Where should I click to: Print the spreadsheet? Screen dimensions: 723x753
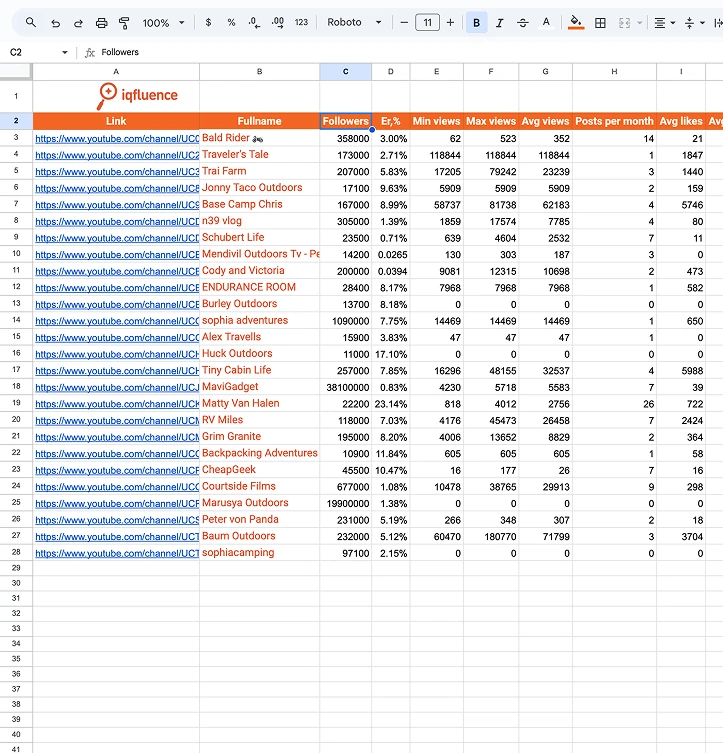[x=101, y=23]
